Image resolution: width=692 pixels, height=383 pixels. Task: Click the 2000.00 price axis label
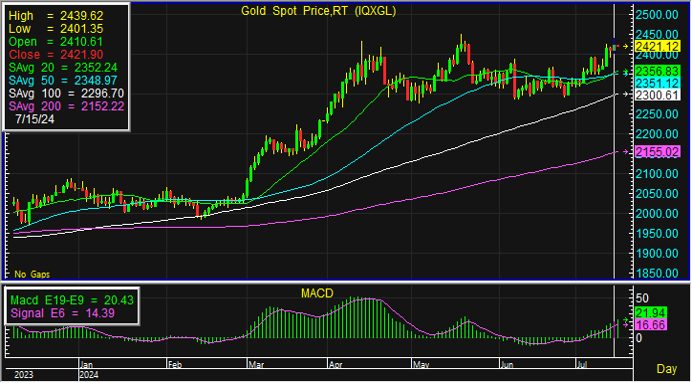(657, 214)
